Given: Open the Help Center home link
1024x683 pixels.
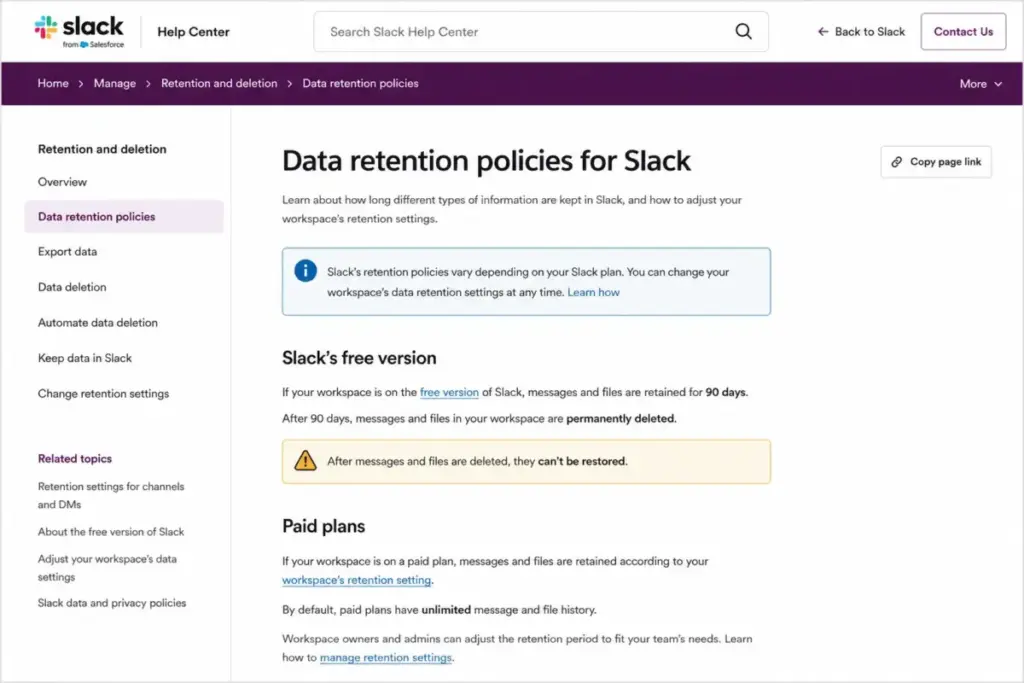Looking at the screenshot, I should click(193, 31).
